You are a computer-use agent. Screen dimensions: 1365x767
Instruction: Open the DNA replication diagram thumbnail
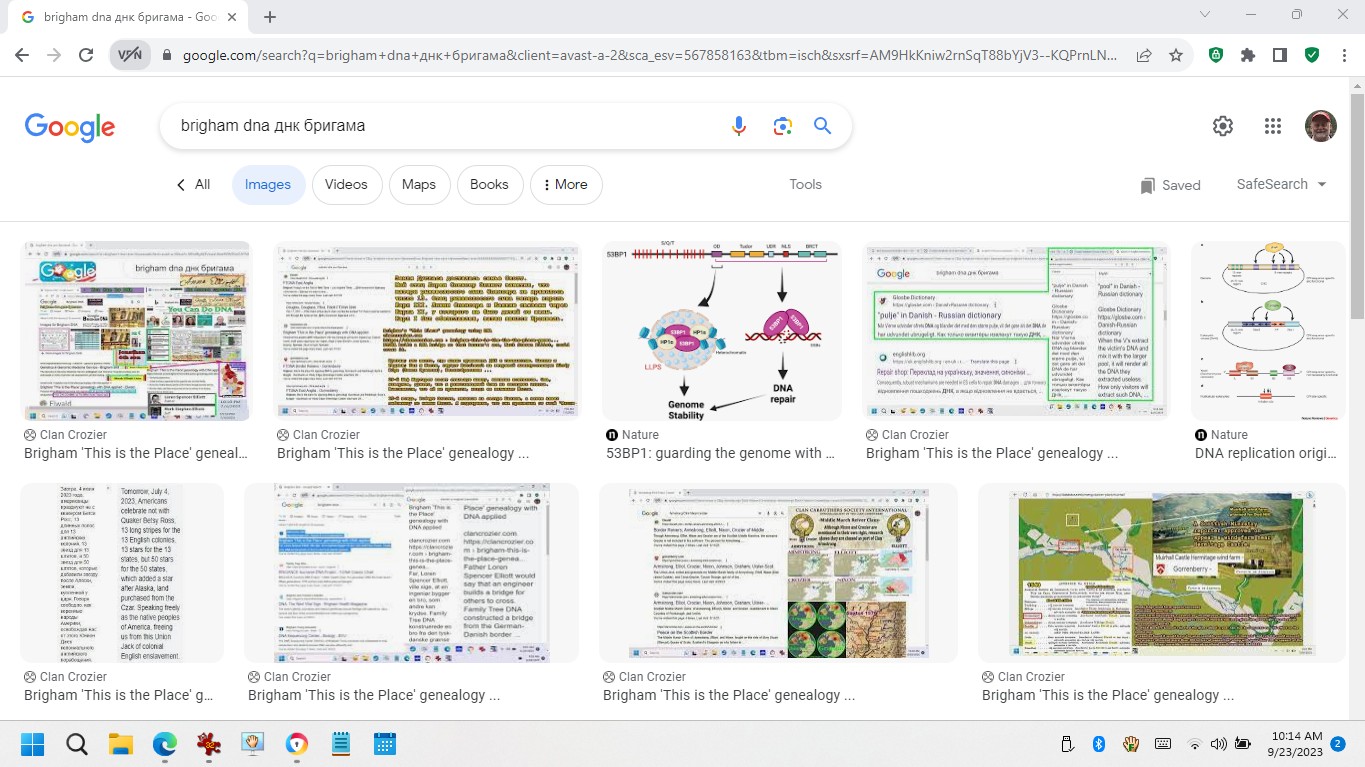(1269, 331)
